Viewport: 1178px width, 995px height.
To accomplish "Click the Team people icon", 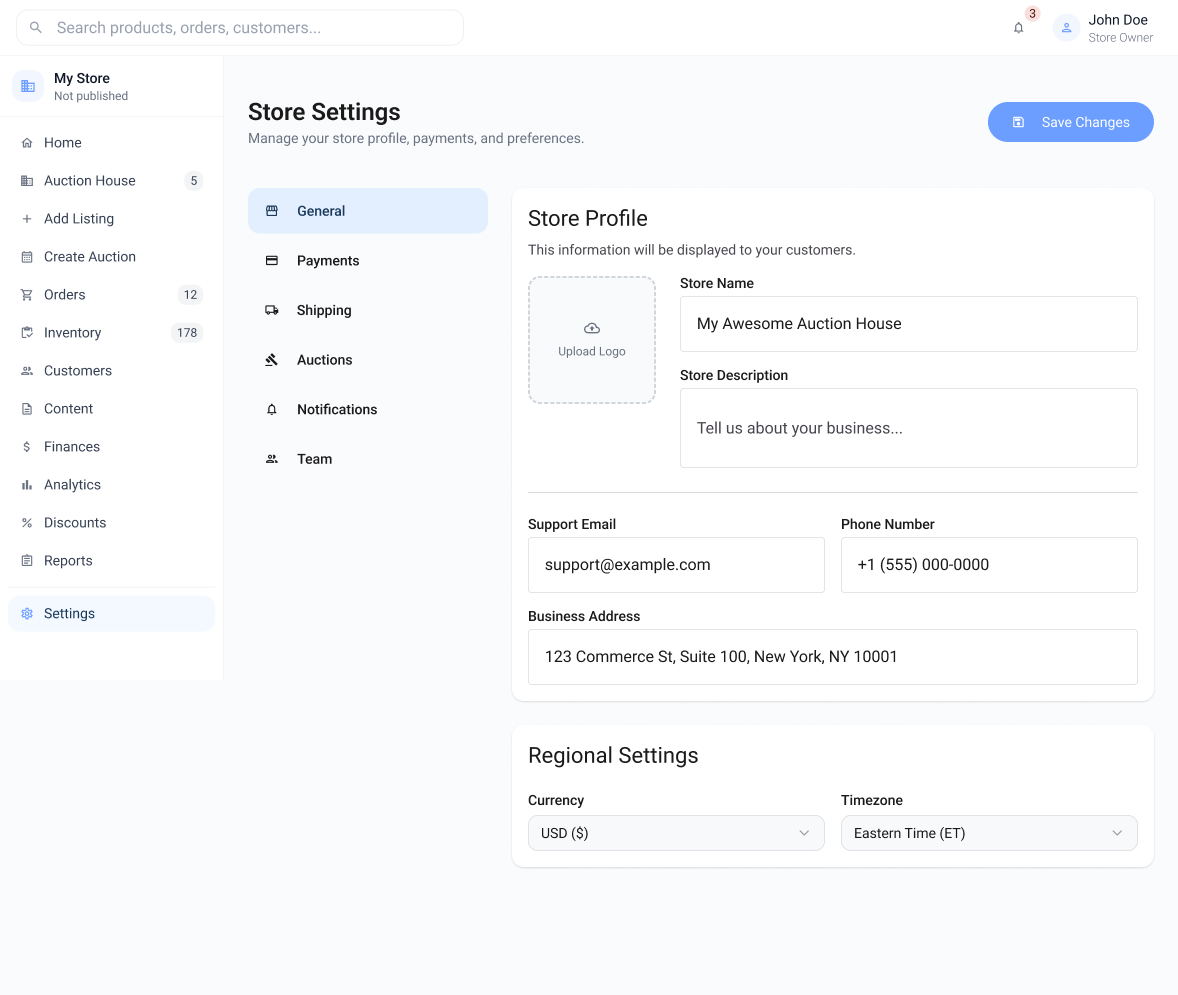I will click(x=272, y=459).
